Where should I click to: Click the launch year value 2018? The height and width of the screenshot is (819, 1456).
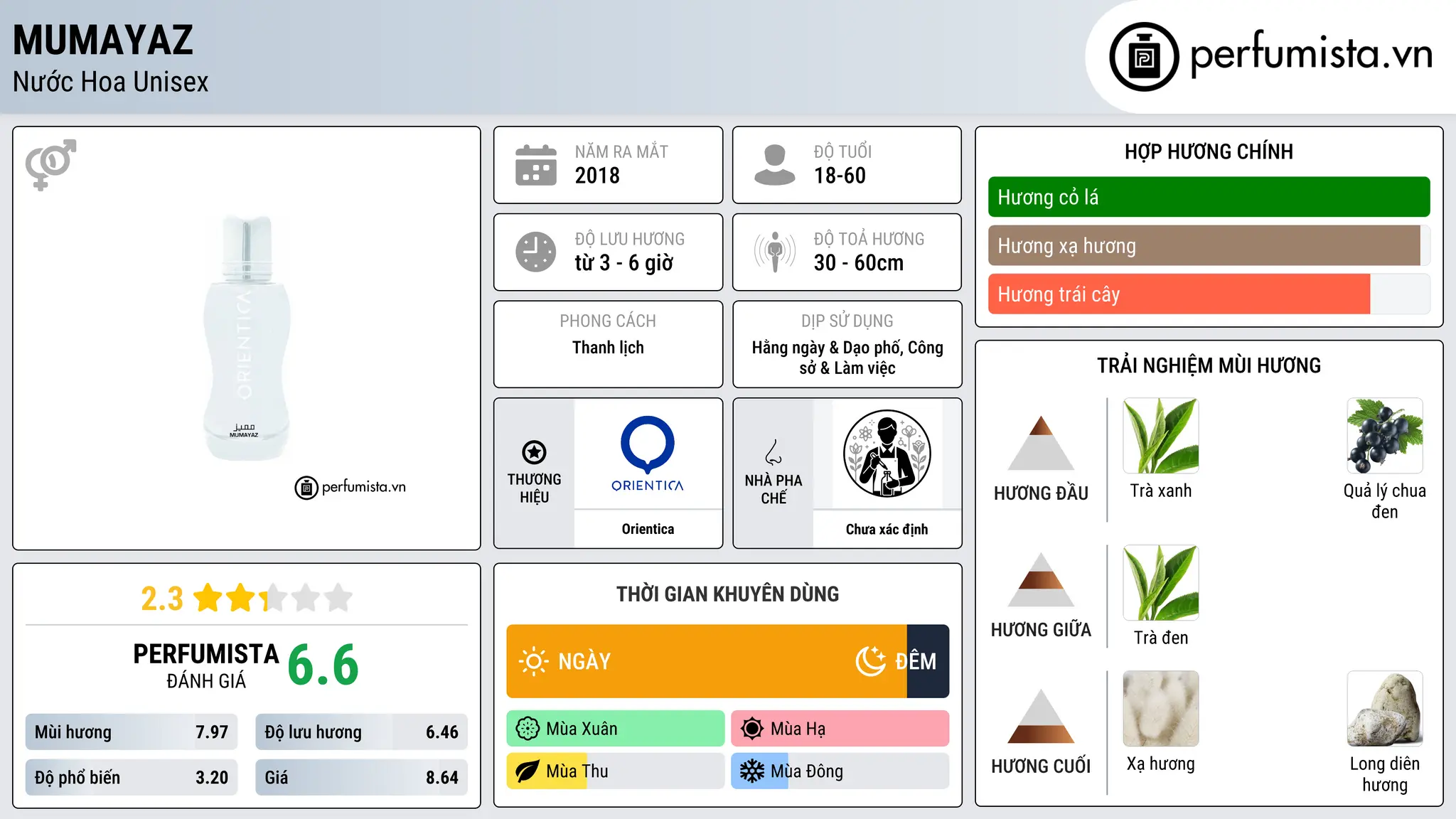(597, 176)
